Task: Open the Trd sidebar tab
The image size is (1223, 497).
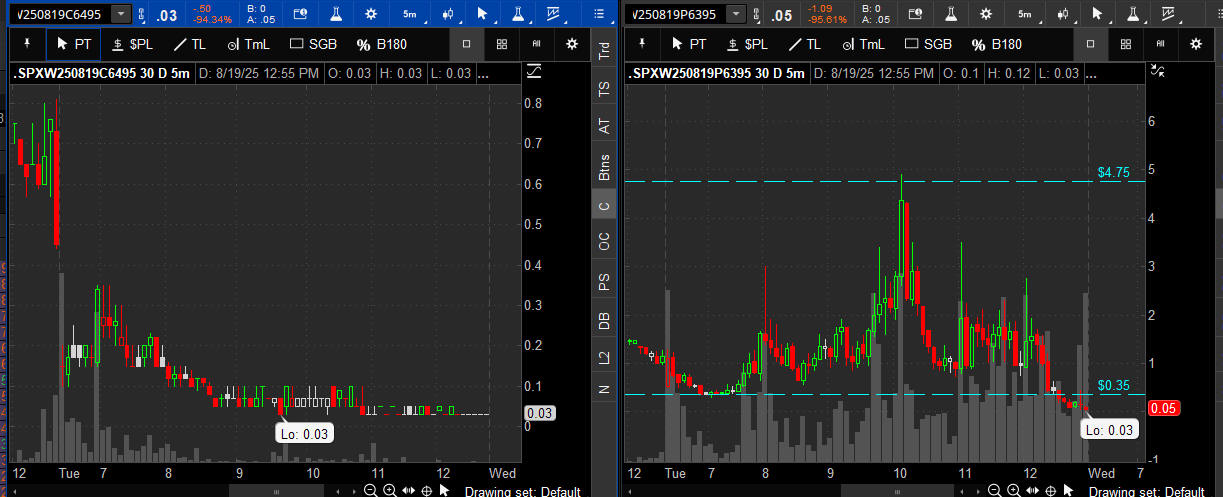Action: click(x=603, y=52)
